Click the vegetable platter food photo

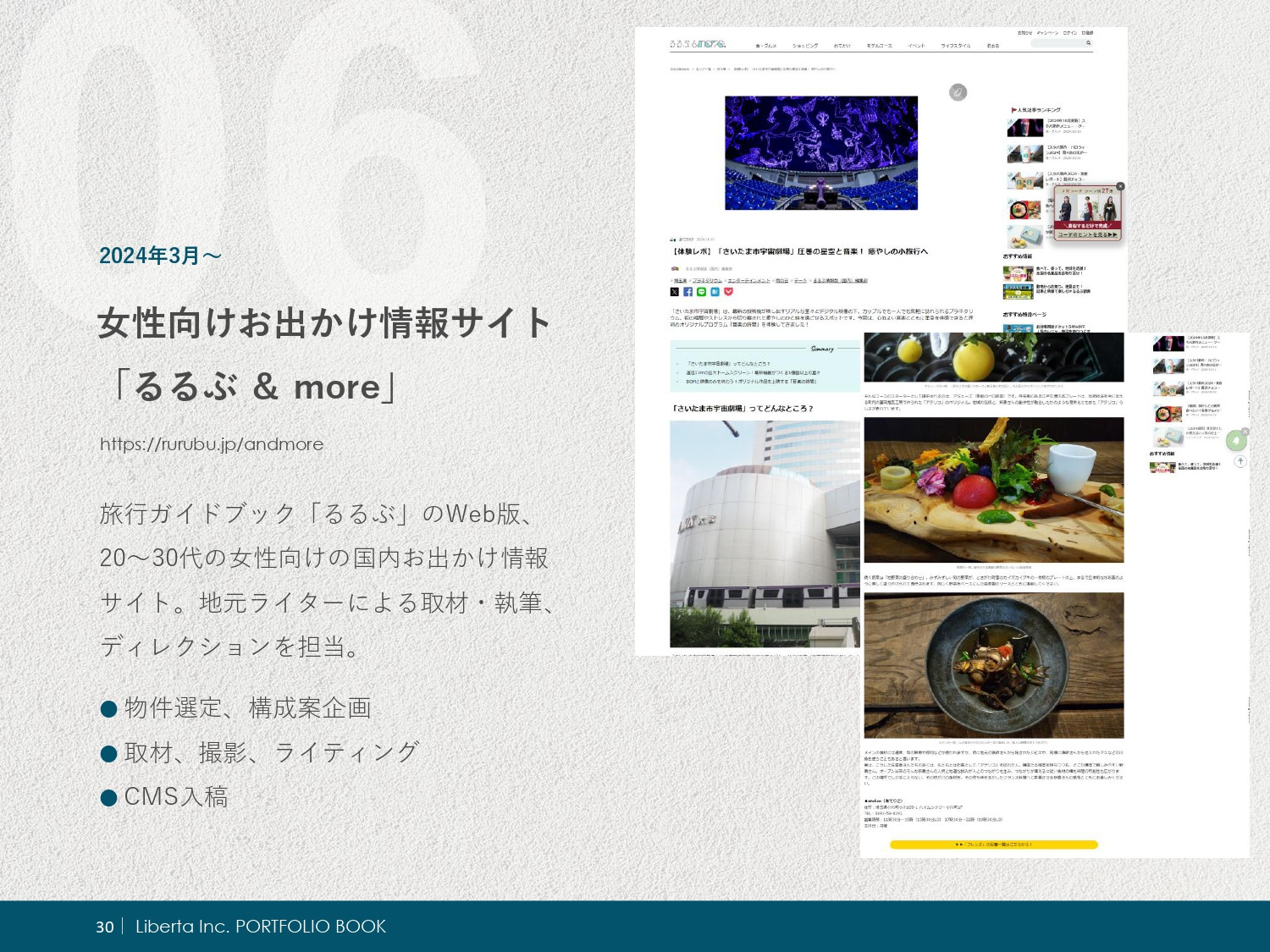[x=993, y=490]
